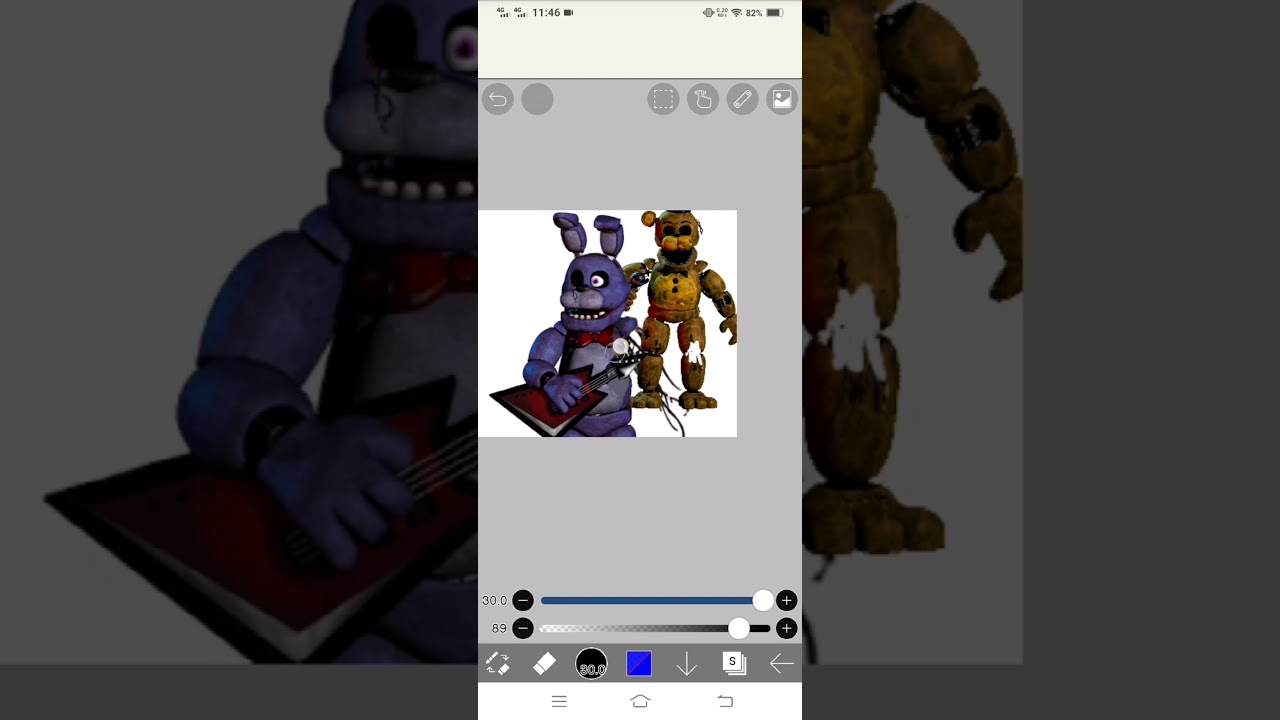The height and width of the screenshot is (720, 1280).
Task: Tap the left arrow back button
Action: click(x=782, y=663)
